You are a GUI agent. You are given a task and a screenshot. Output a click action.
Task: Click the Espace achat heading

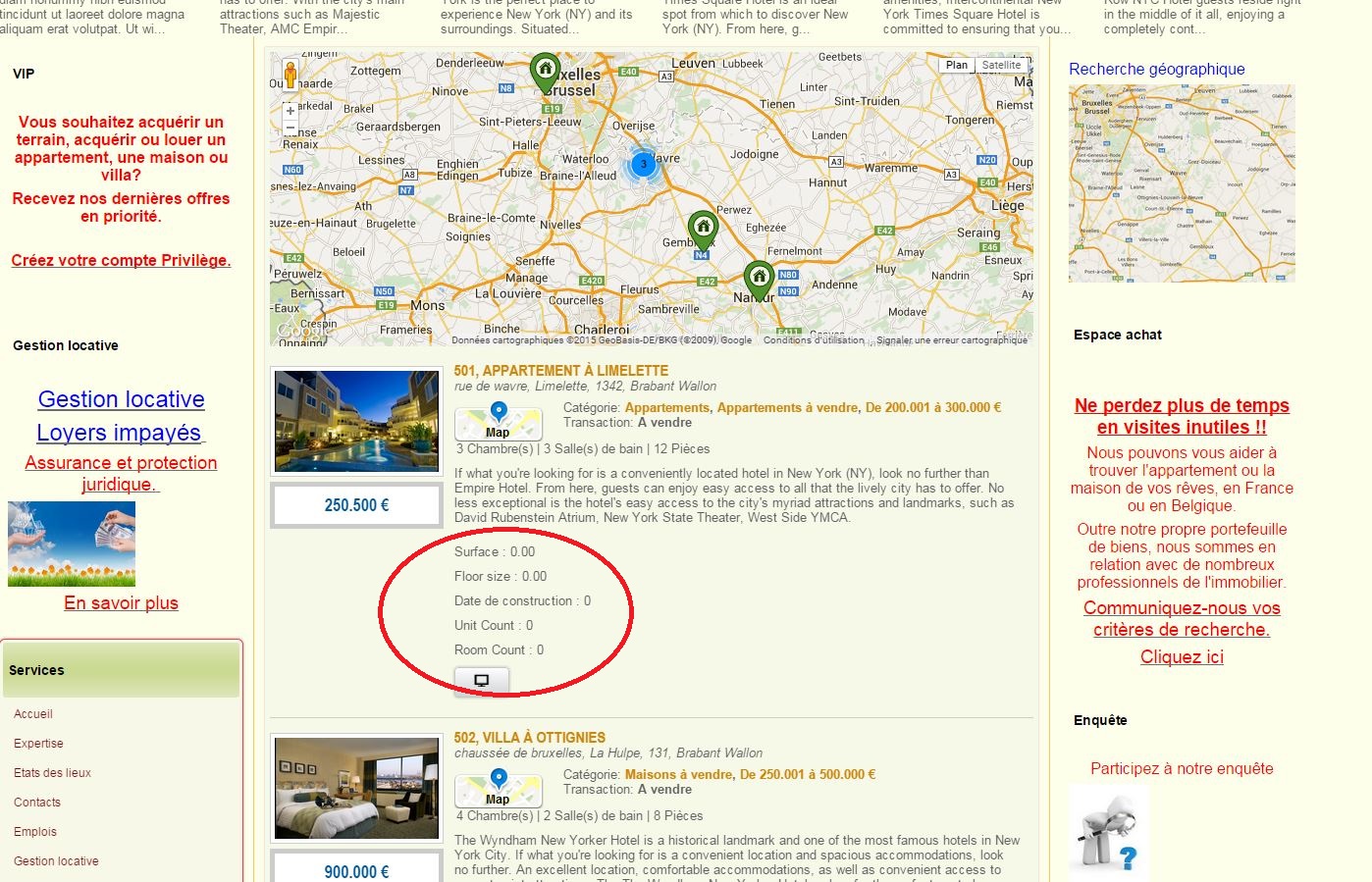pos(1118,336)
